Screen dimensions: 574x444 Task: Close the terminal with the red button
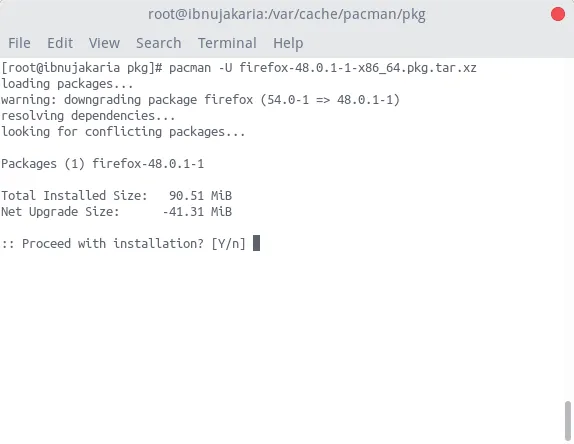coord(558,14)
